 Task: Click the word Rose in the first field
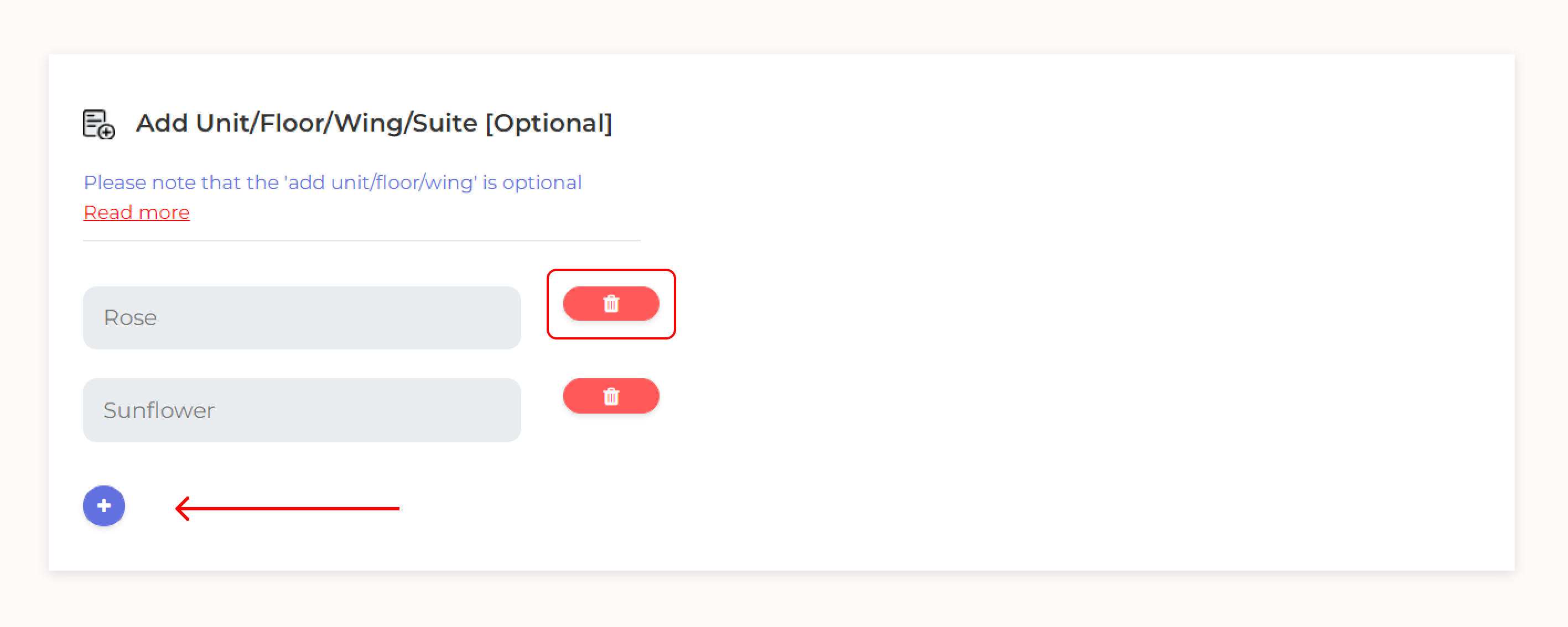(130, 317)
